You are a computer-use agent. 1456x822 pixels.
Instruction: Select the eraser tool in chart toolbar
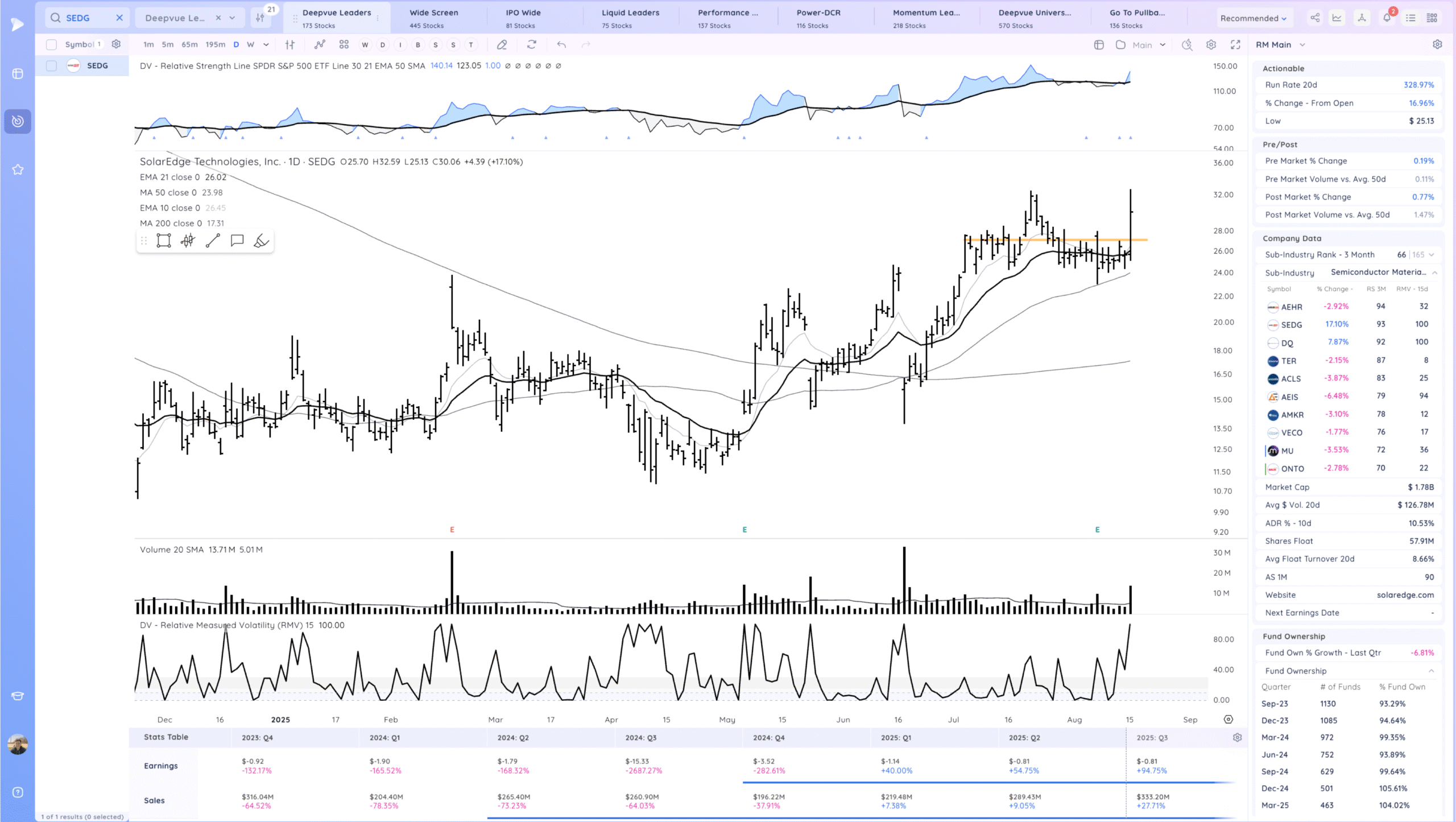(502, 44)
